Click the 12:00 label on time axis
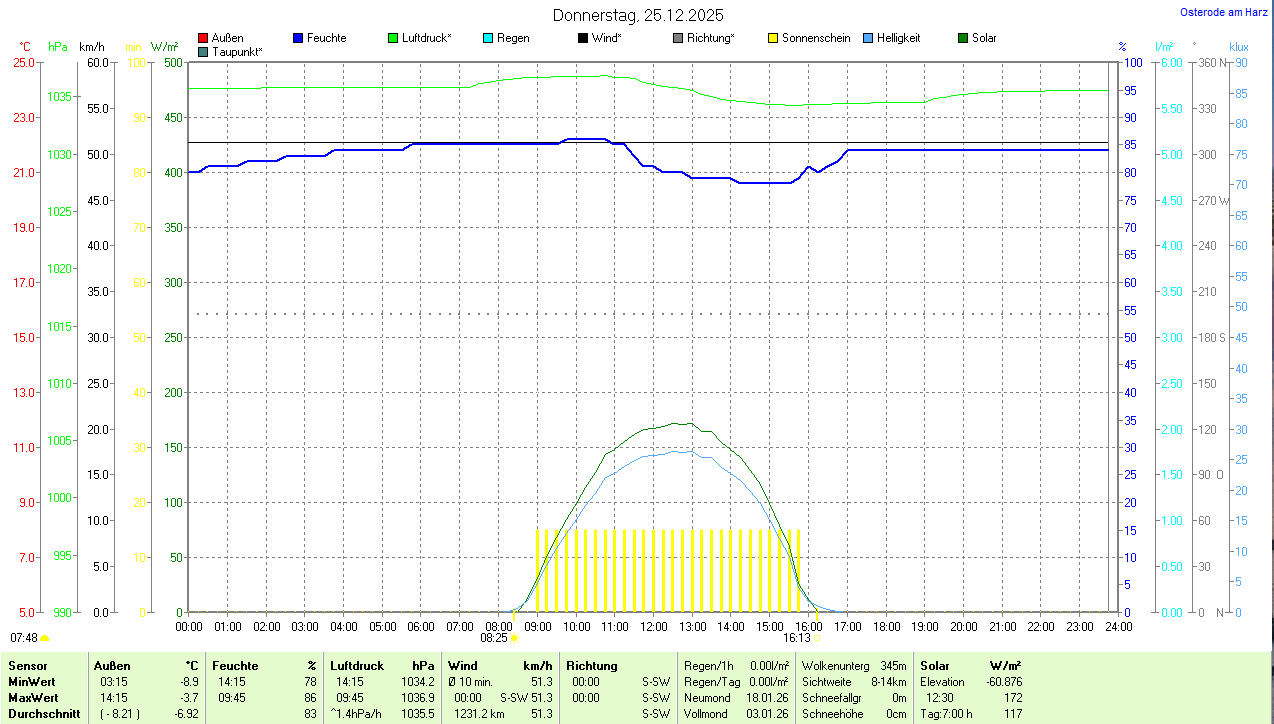This screenshot has width=1274, height=724. click(x=653, y=627)
